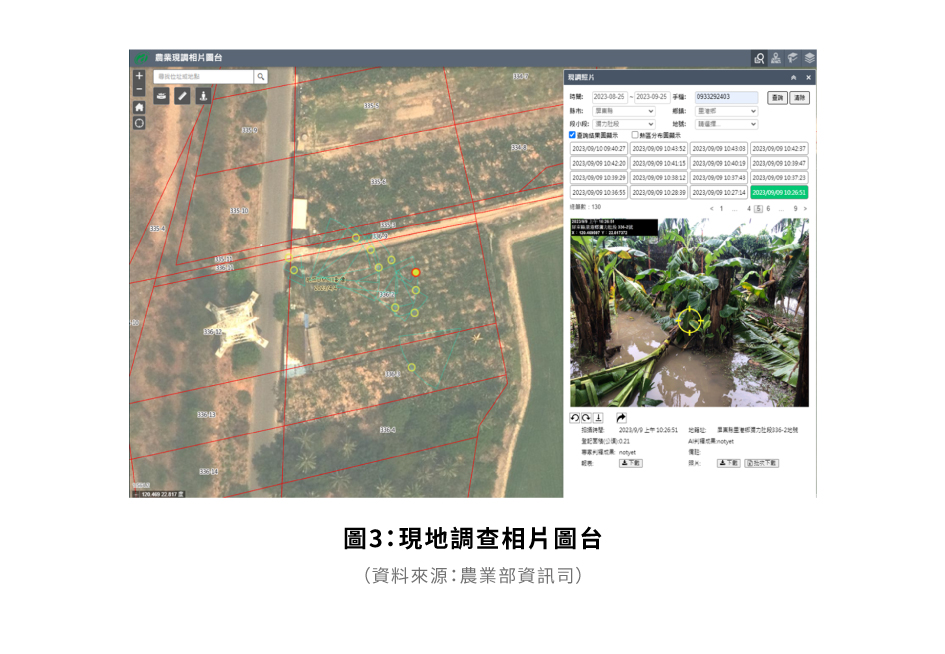The image size is (945, 654).
Task: Rotate photo counterclockwise
Action: [575, 417]
